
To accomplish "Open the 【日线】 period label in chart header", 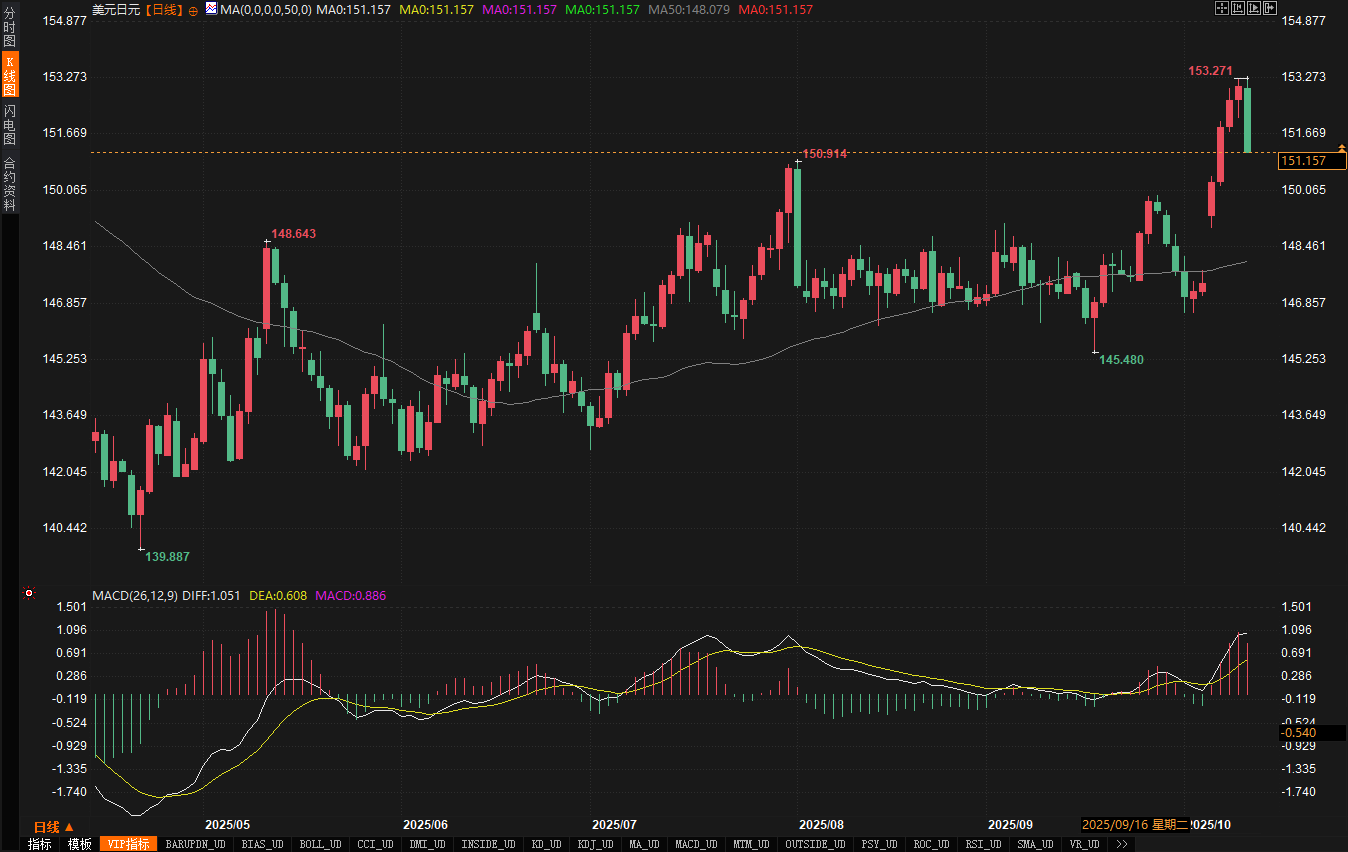I will point(164,9).
